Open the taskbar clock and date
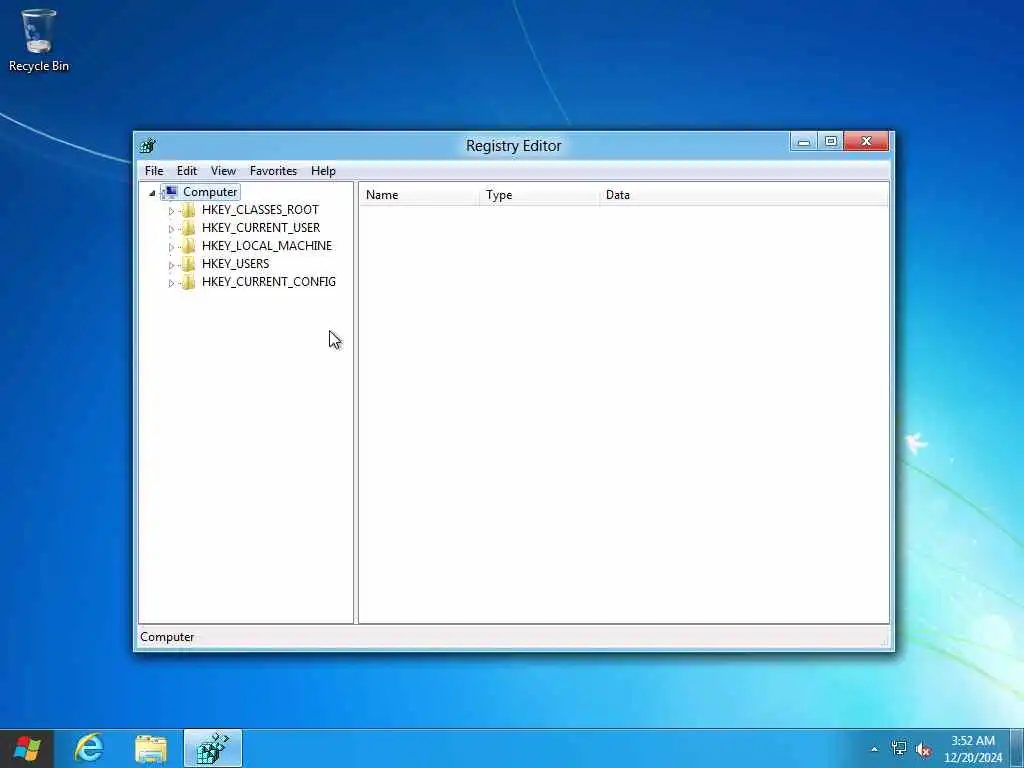Viewport: 1024px width, 768px height. 973,749
